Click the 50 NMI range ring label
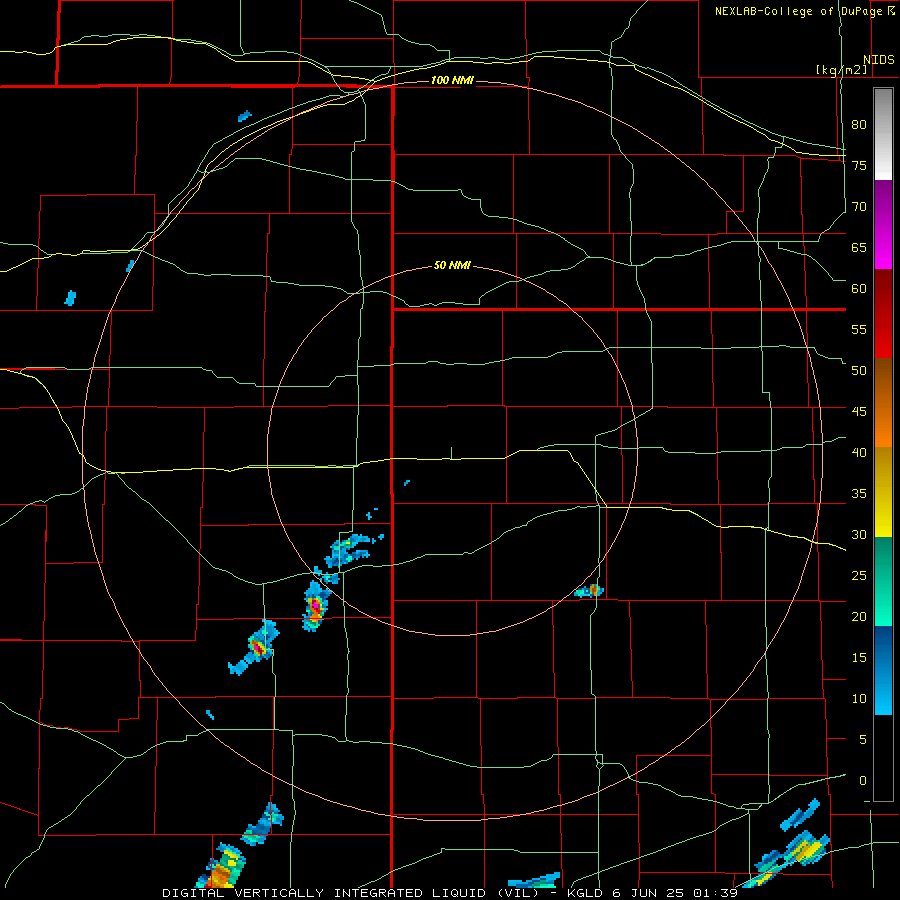The height and width of the screenshot is (900, 900). point(452,265)
